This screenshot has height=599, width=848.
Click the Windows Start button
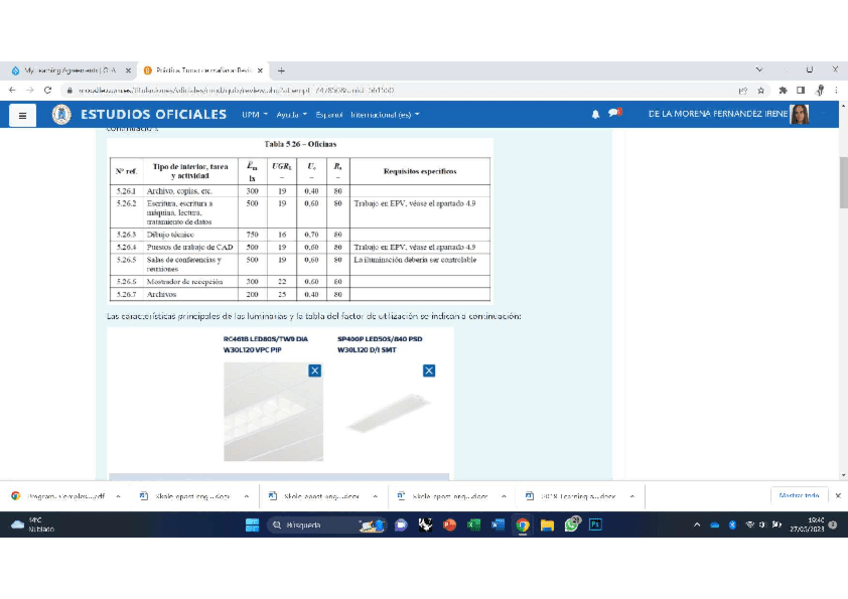[x=252, y=524]
